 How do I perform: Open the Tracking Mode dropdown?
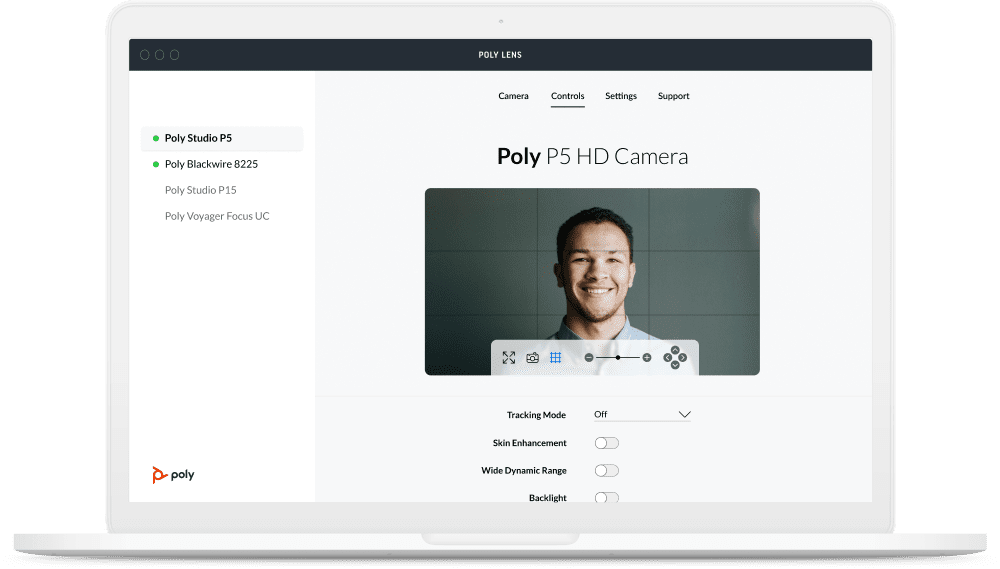(642, 415)
